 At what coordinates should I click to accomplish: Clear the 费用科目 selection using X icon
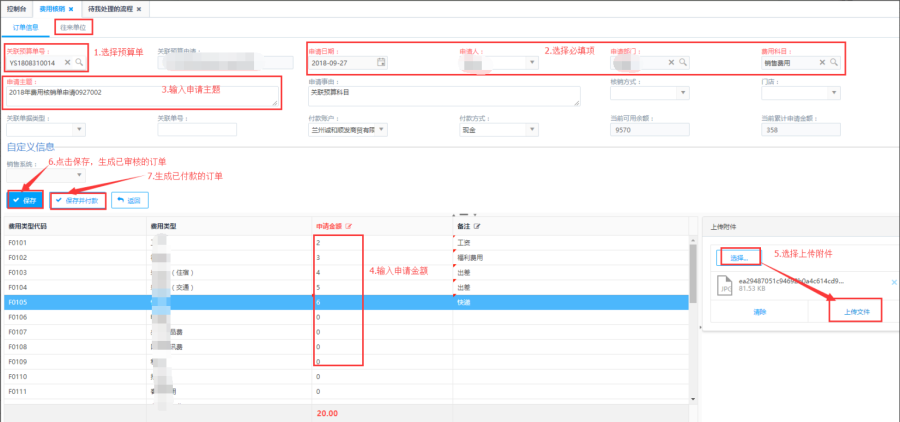tap(822, 62)
